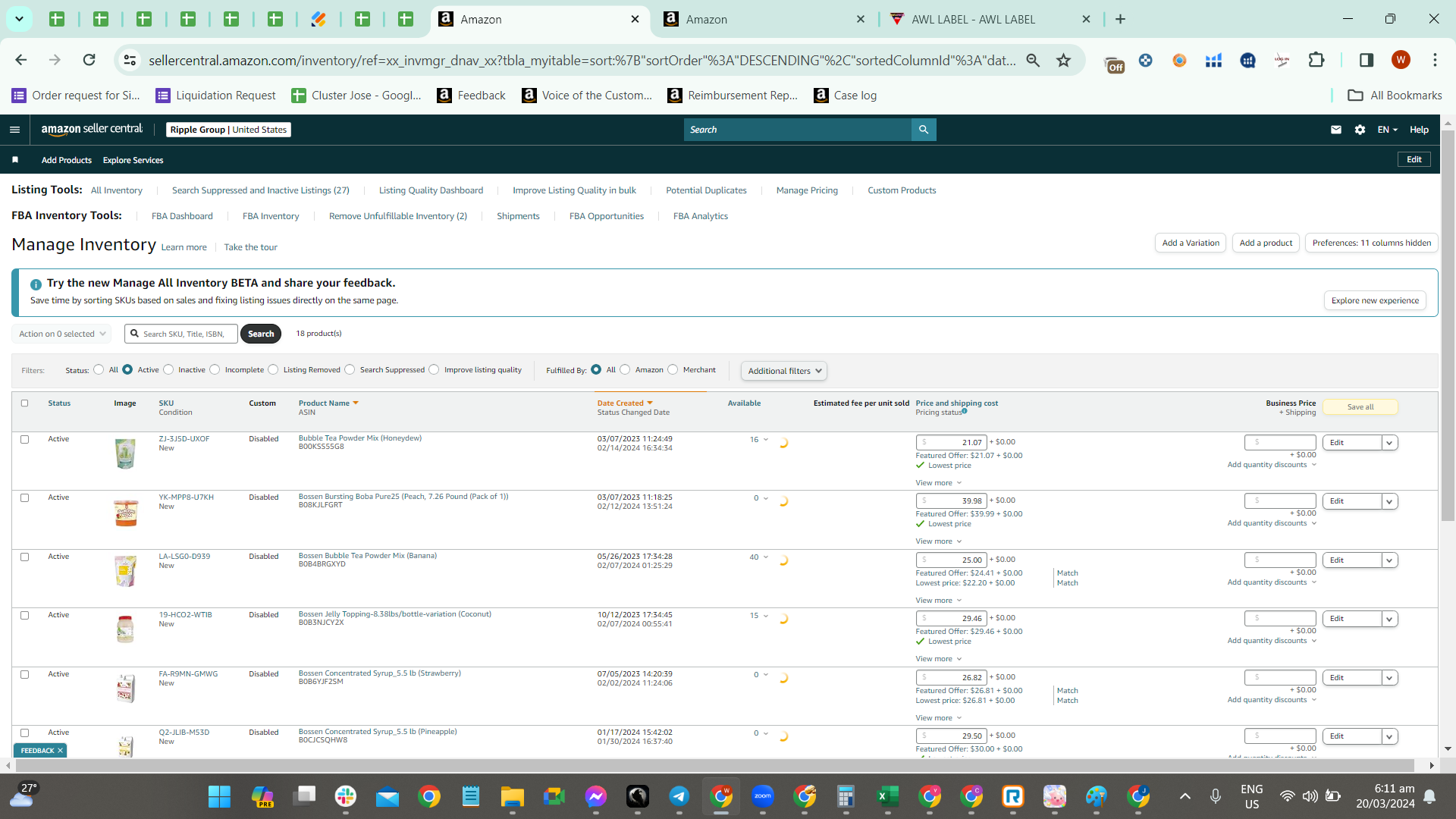1456x819 pixels.
Task: Click the Add a Variation button
Action: click(x=1191, y=243)
